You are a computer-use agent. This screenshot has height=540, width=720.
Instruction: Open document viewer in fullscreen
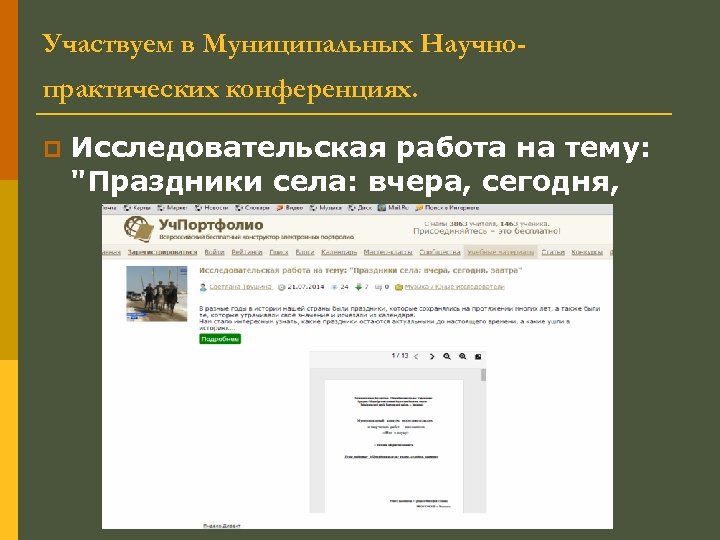tap(478, 357)
